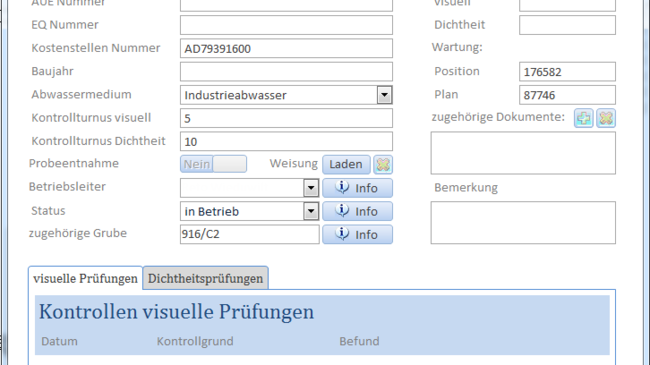Viewport: 650px width, 365px height.
Task: Click the Baujahr input field
Action: (x=286, y=72)
